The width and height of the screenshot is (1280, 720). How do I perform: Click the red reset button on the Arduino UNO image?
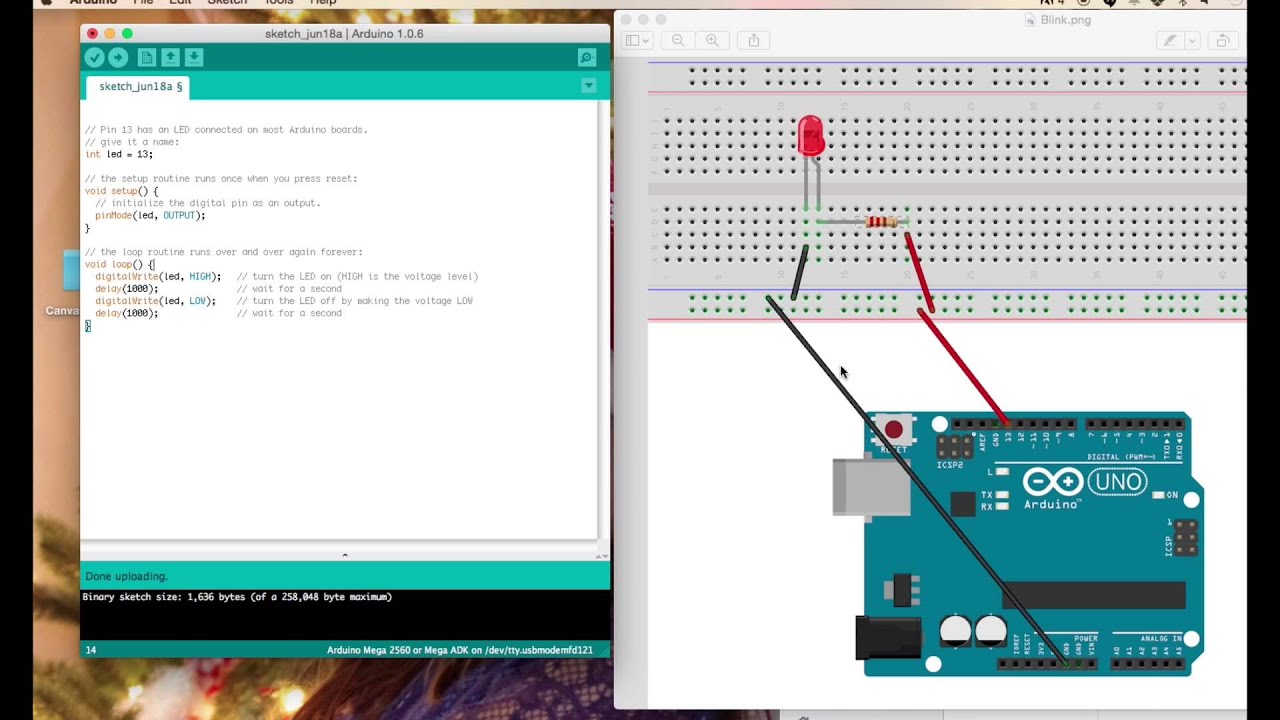tap(893, 430)
